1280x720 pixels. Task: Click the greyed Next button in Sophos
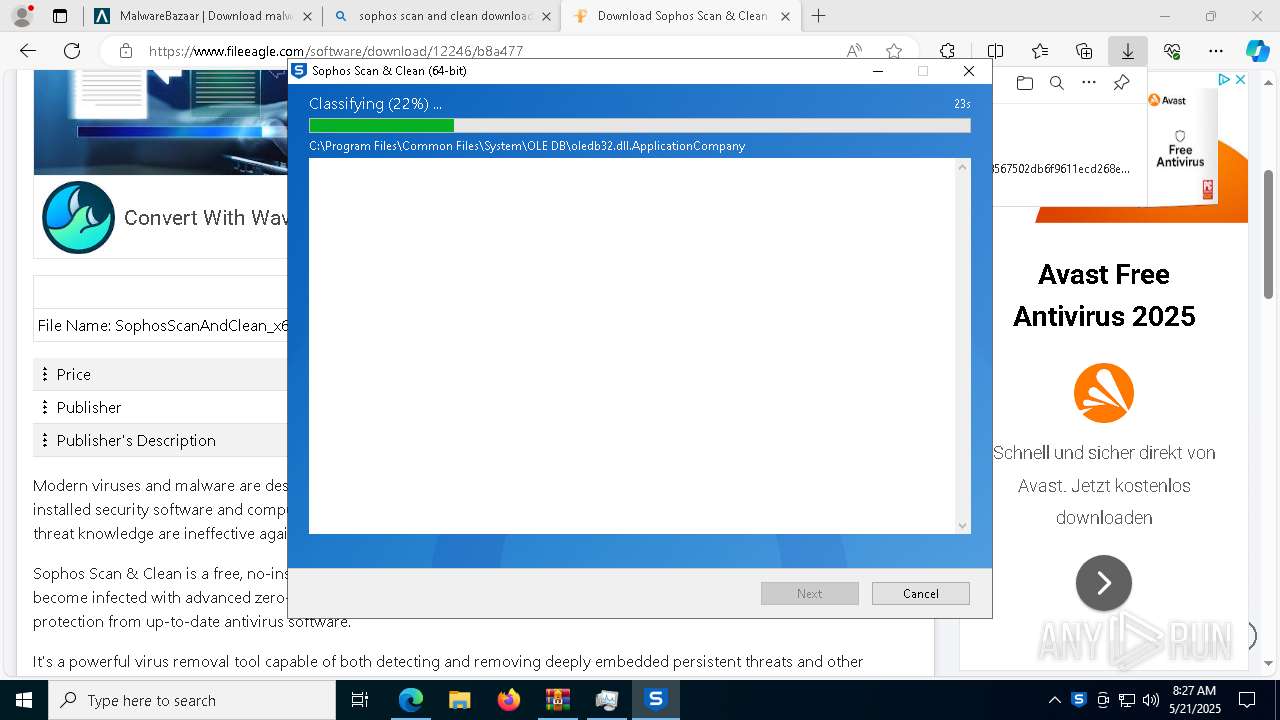point(810,593)
